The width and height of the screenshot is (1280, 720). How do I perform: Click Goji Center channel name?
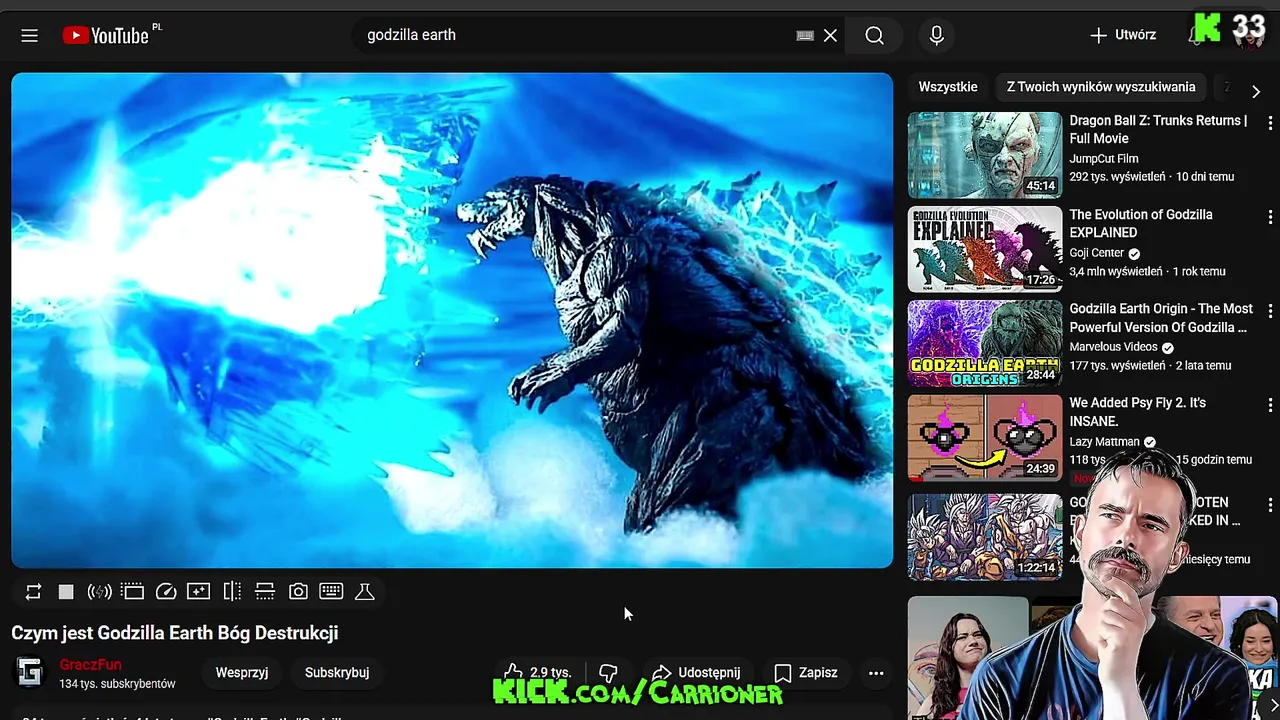click(1097, 253)
